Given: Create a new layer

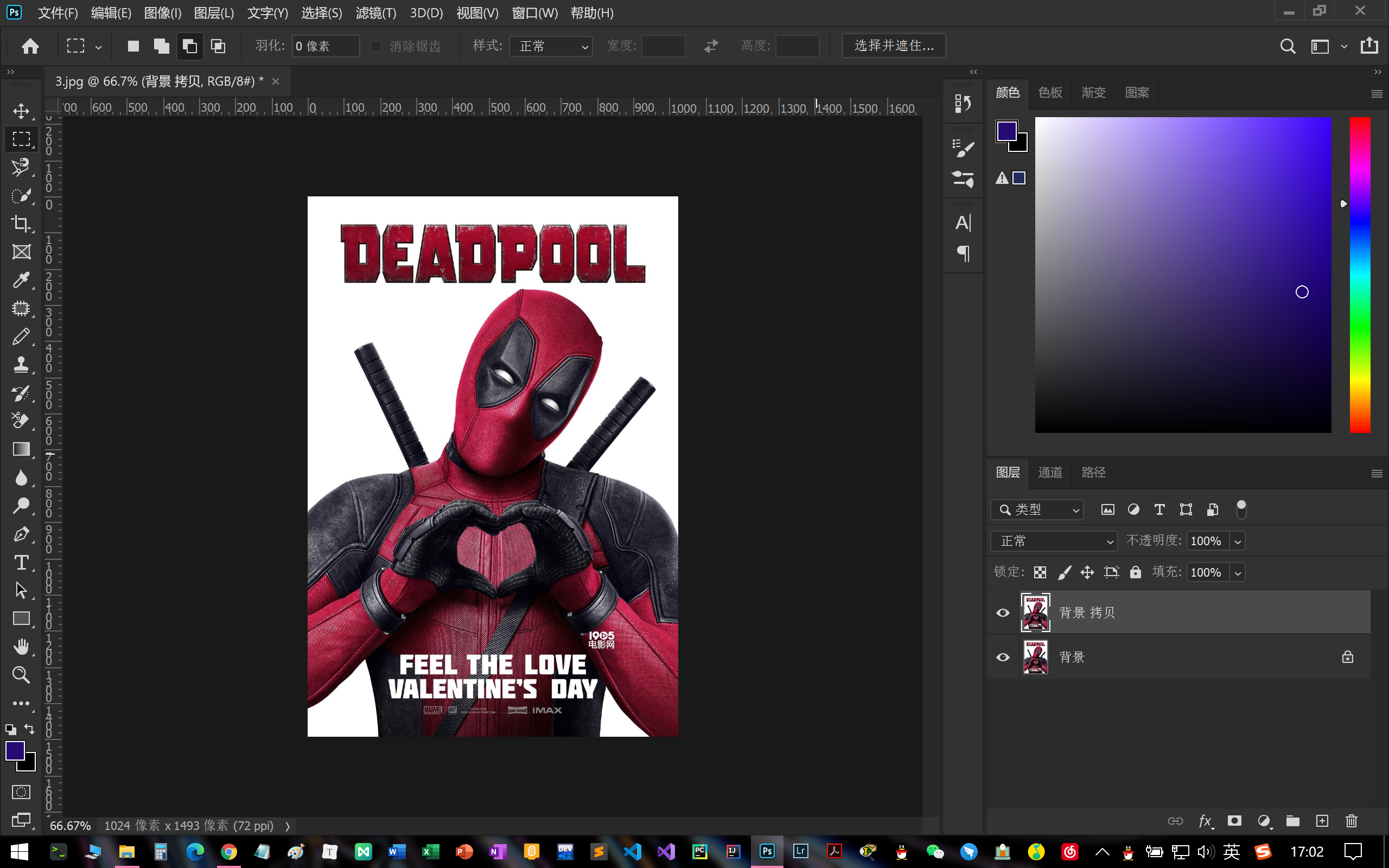Looking at the screenshot, I should pyautogui.click(x=1322, y=821).
